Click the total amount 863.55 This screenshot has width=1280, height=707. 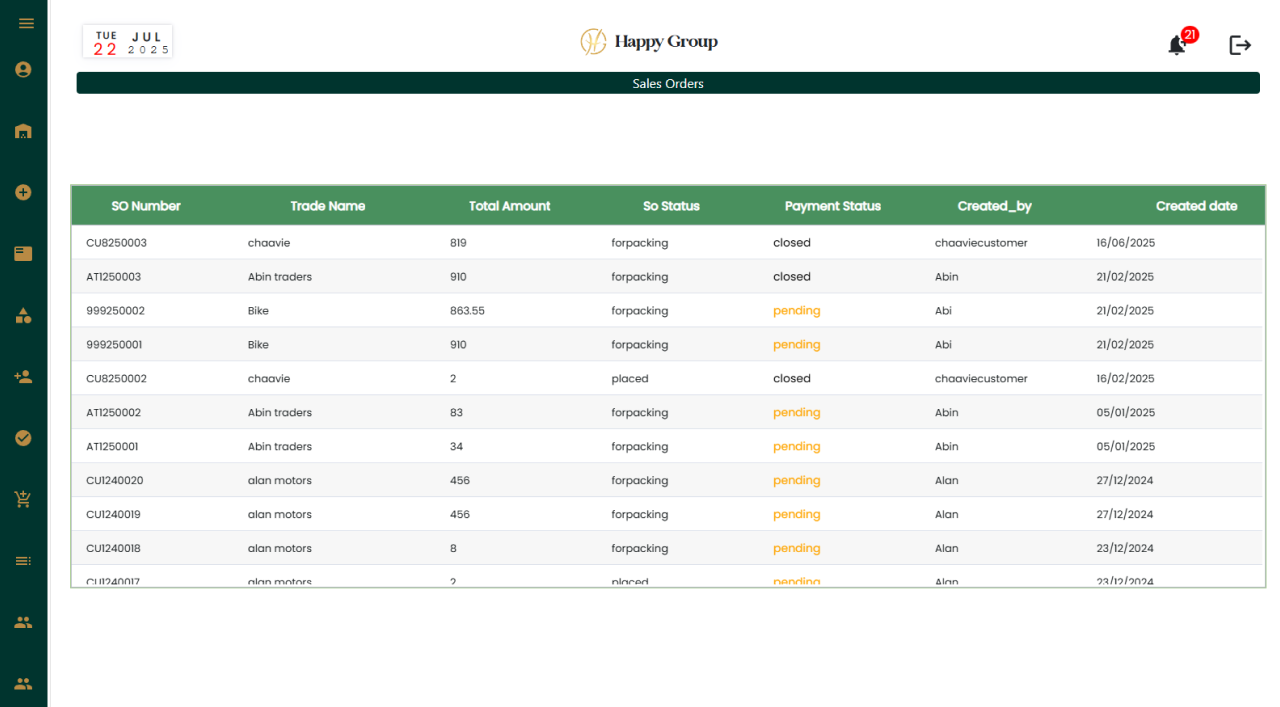coord(468,311)
